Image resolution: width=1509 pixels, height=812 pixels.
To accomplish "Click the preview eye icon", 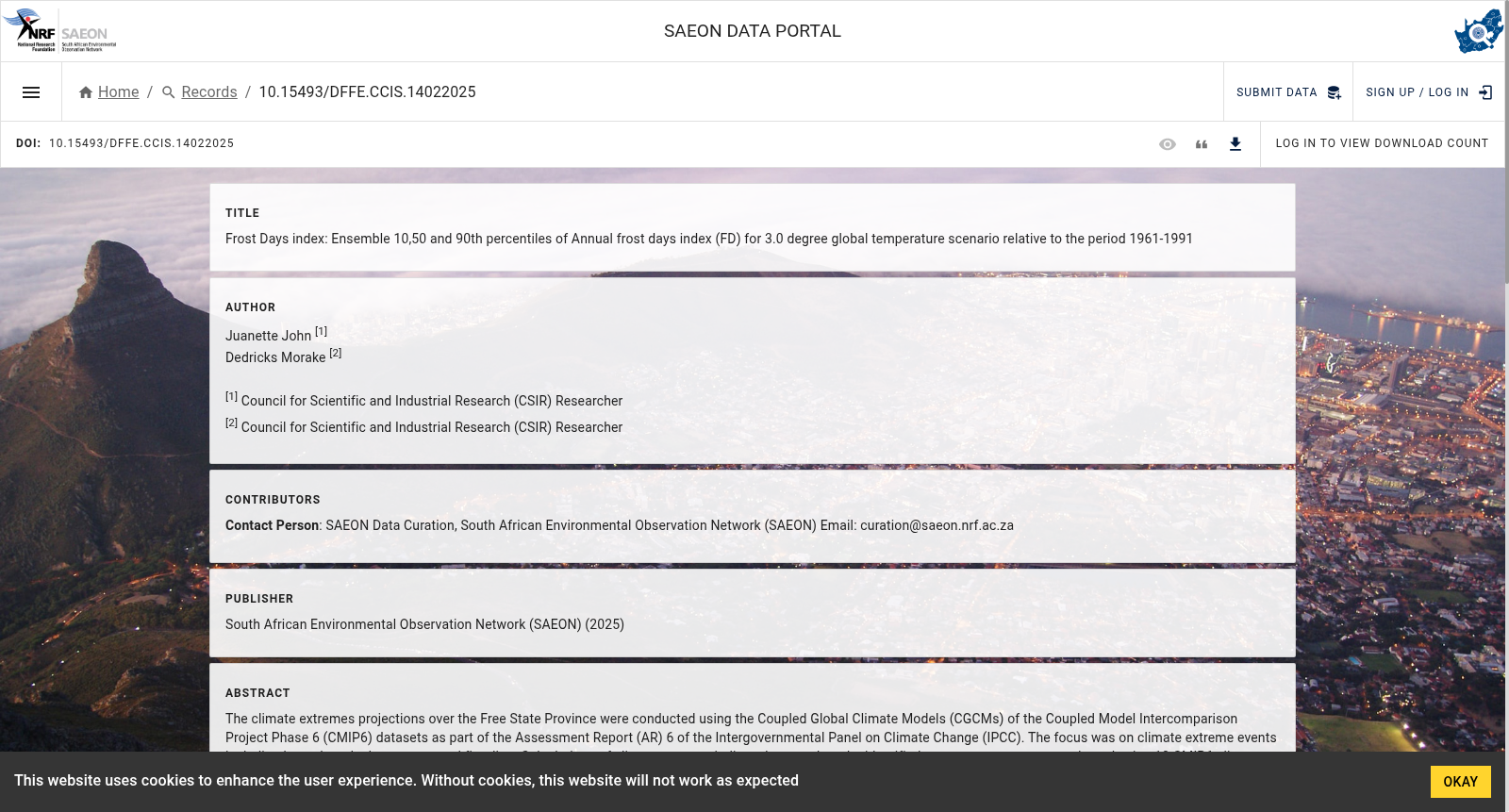I will pos(1168,144).
